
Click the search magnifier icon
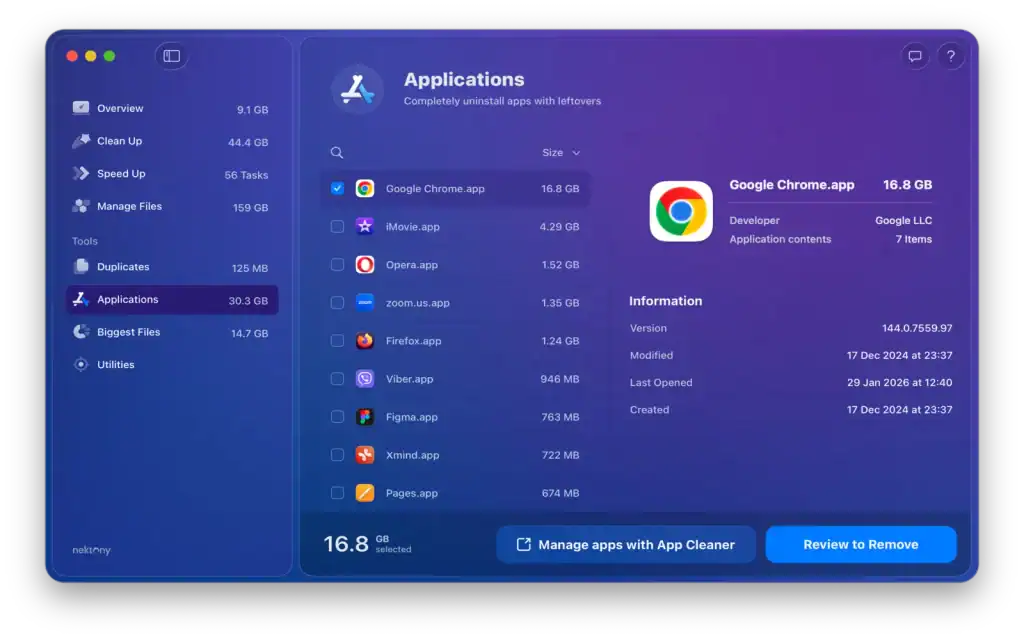click(x=337, y=152)
